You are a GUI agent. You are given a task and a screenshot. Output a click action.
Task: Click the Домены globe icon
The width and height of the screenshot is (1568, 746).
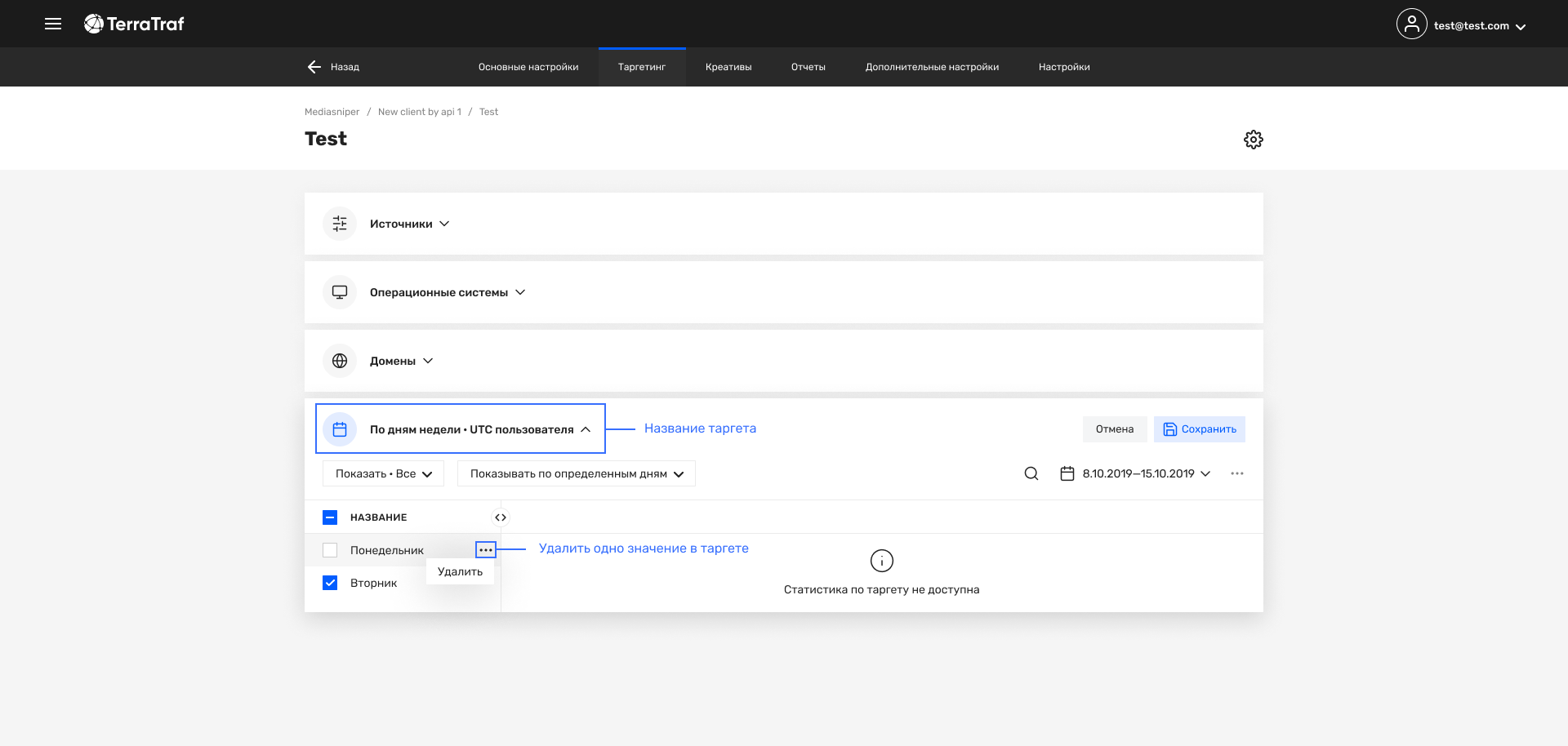pyautogui.click(x=340, y=361)
